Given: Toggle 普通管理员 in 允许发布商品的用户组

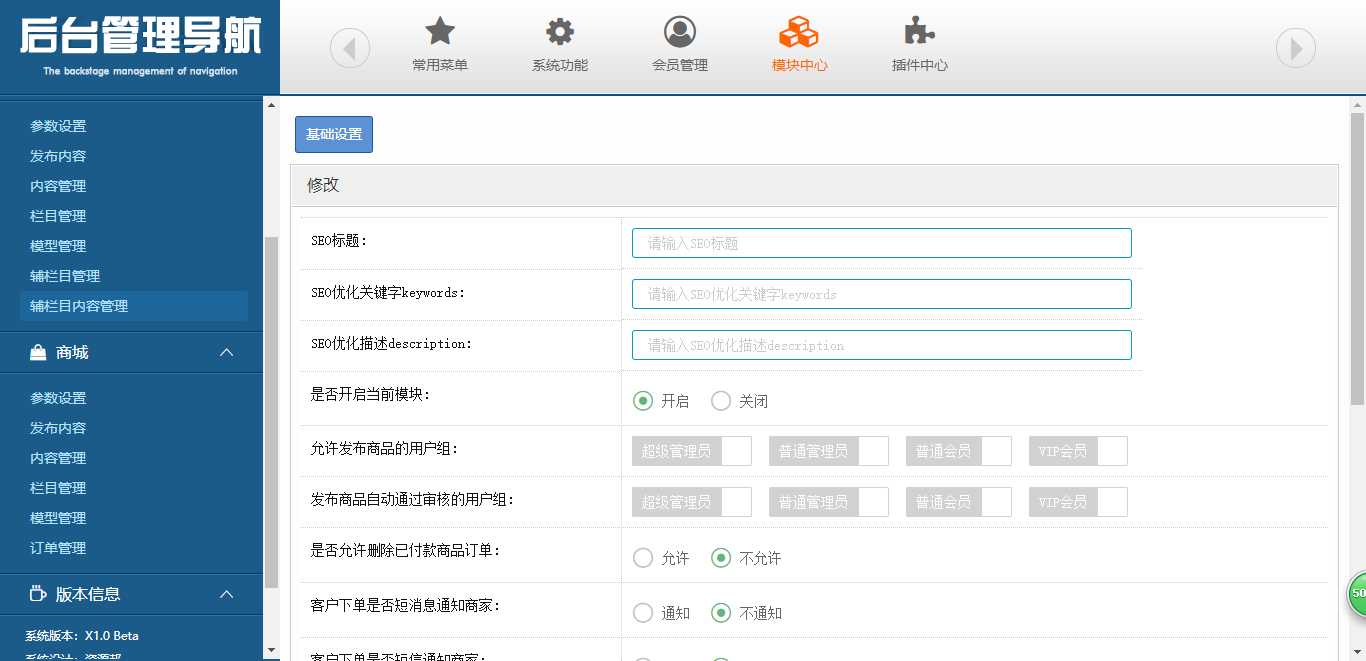Looking at the screenshot, I should pos(829,451).
